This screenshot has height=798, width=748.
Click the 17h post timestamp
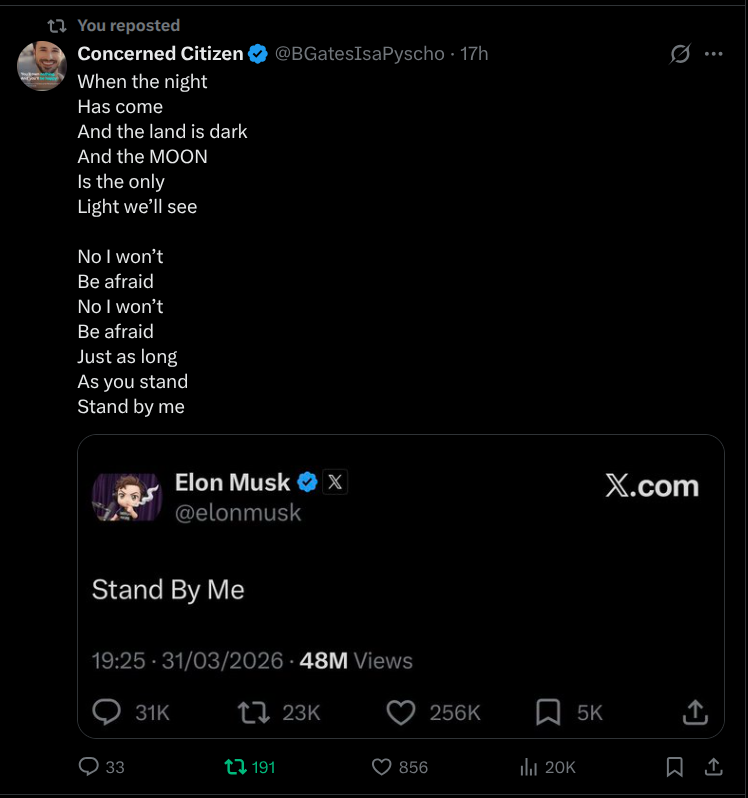(x=474, y=54)
